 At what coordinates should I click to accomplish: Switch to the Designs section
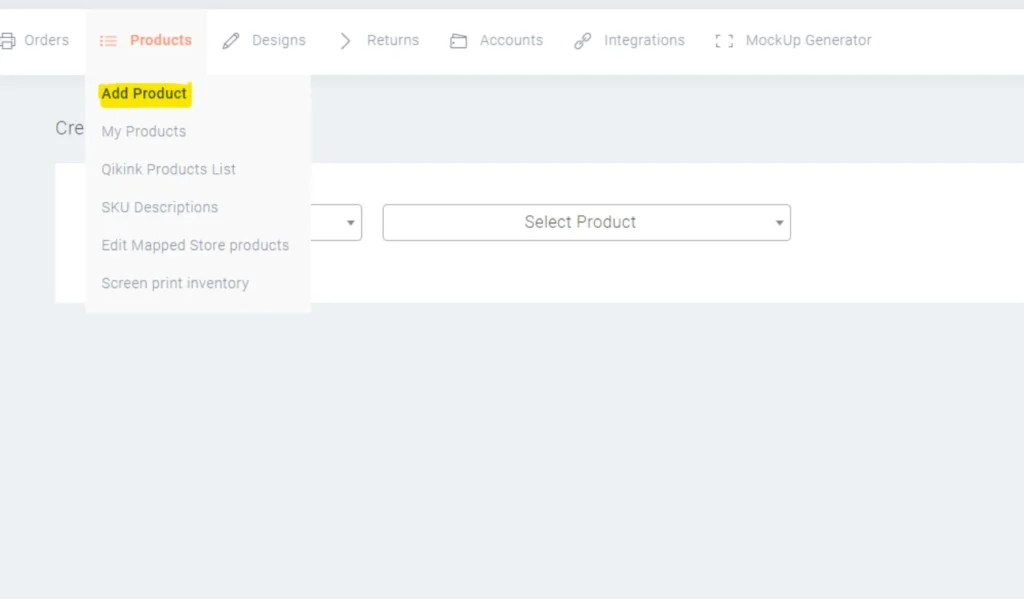[x=279, y=40]
